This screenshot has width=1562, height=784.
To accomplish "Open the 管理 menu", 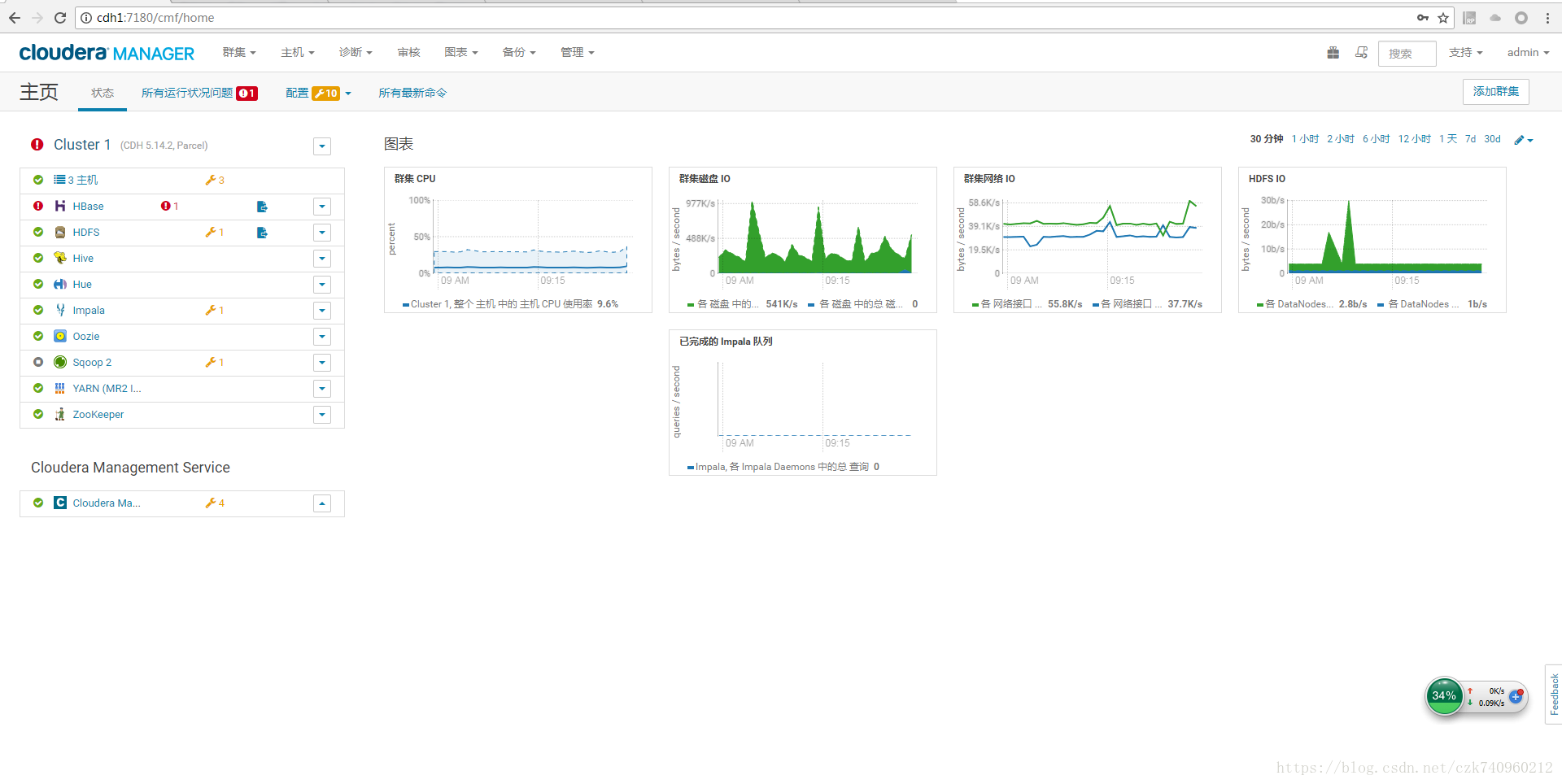I will (x=578, y=52).
